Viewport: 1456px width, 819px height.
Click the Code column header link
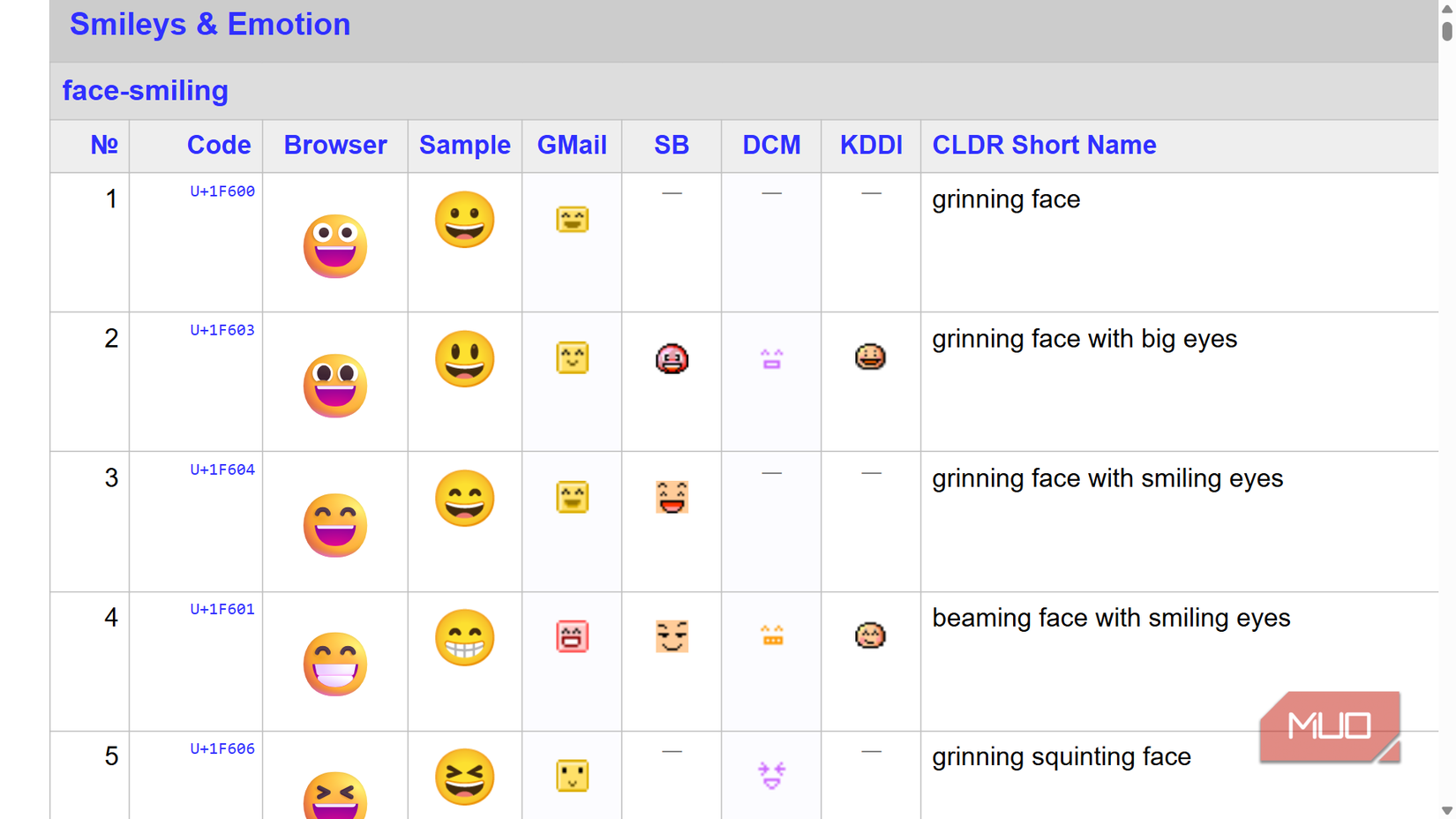(219, 145)
